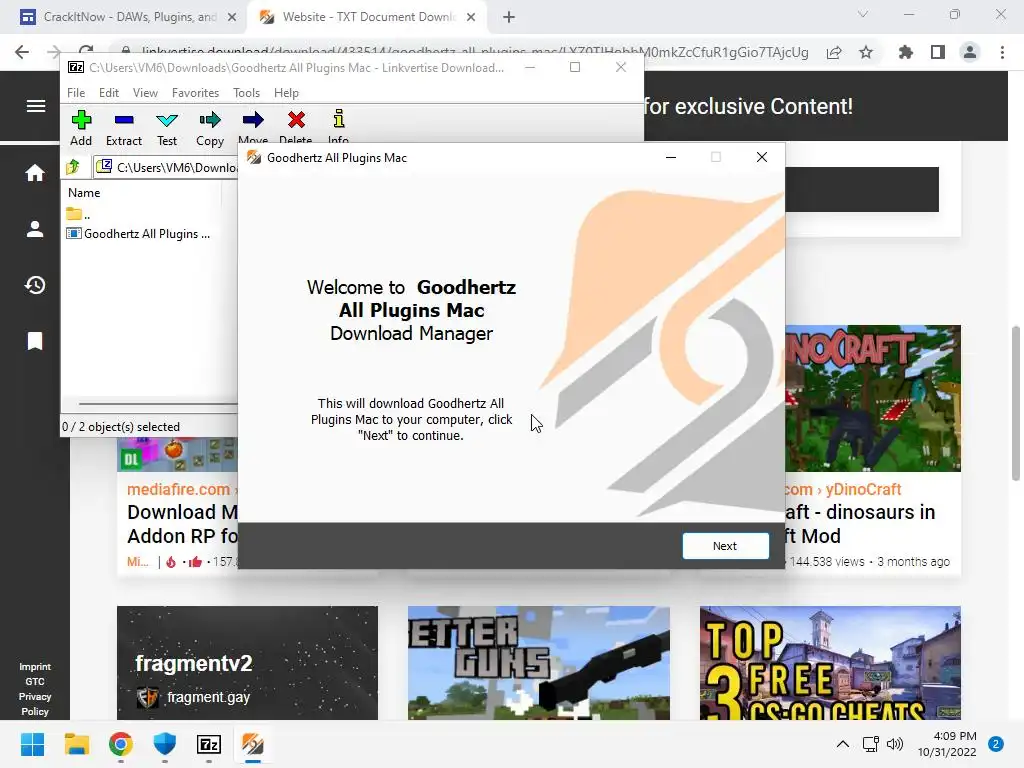Open File Explorer from taskbar
This screenshot has height=768, width=1024.
tap(76, 744)
